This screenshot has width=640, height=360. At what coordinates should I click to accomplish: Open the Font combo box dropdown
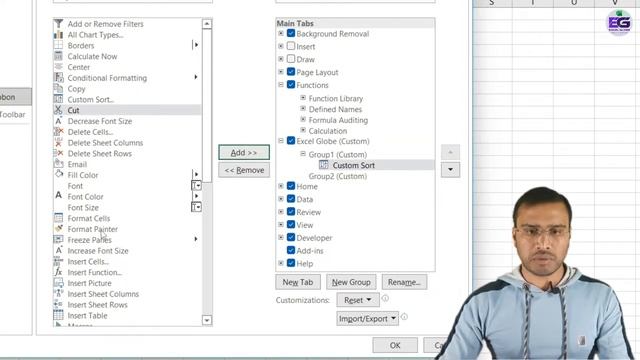[196, 186]
